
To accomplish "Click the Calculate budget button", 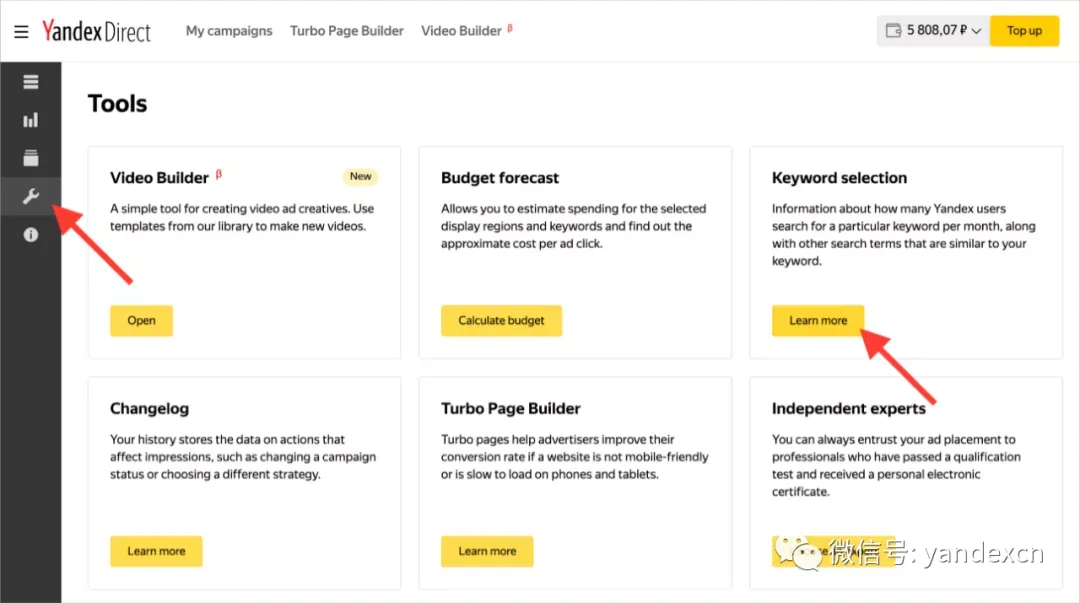I will coord(501,320).
